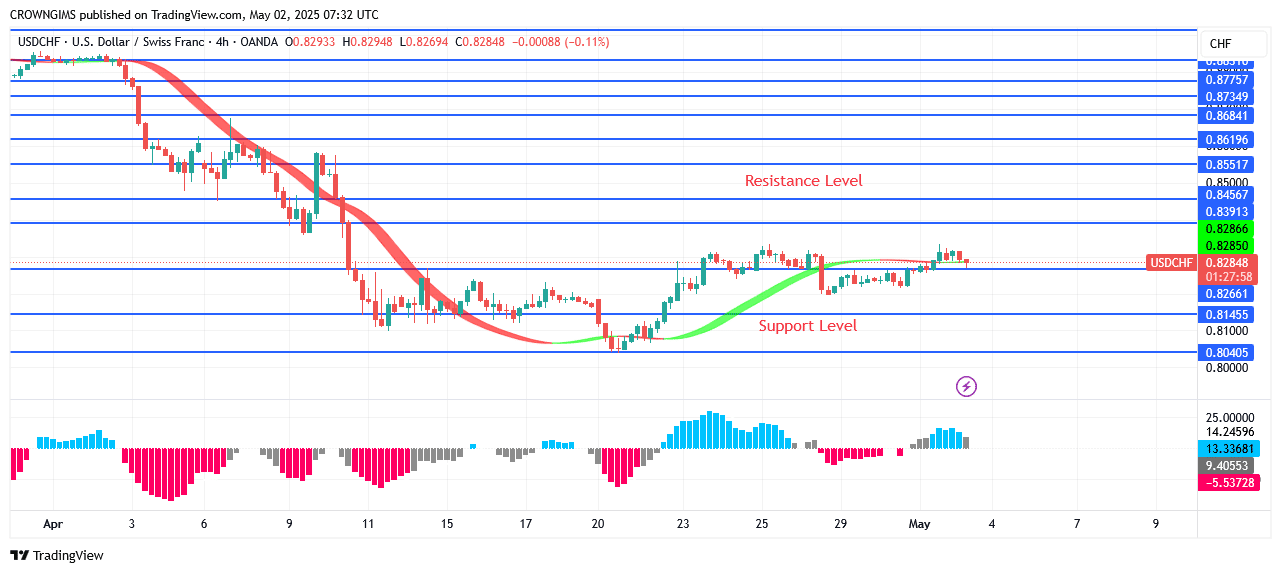
Task: Click the blue 13.33681 indicator value label
Action: (x=1226, y=449)
